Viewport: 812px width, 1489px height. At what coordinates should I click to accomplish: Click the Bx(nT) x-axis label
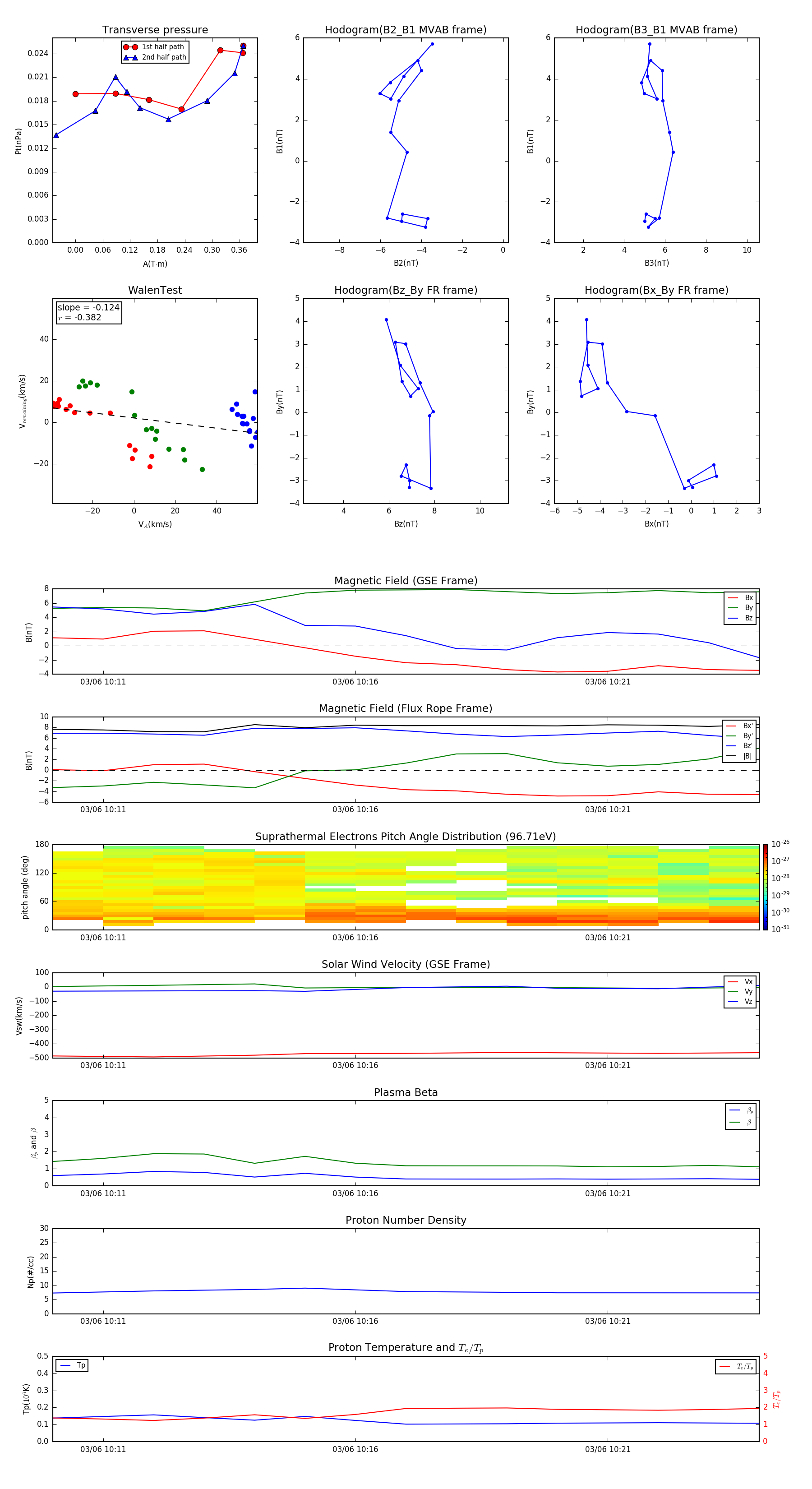656,524
